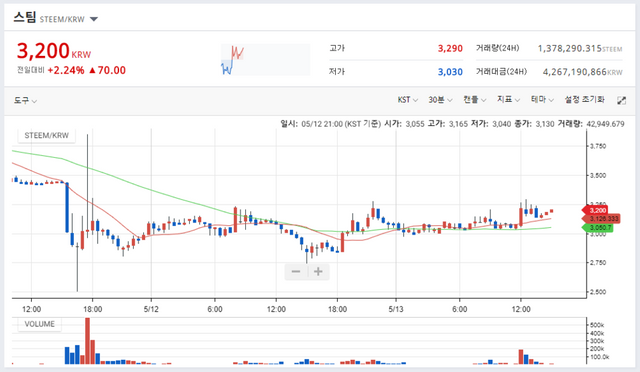640x372 pixels.
Task: Open the KST timezone dropdown
Action: coord(407,100)
